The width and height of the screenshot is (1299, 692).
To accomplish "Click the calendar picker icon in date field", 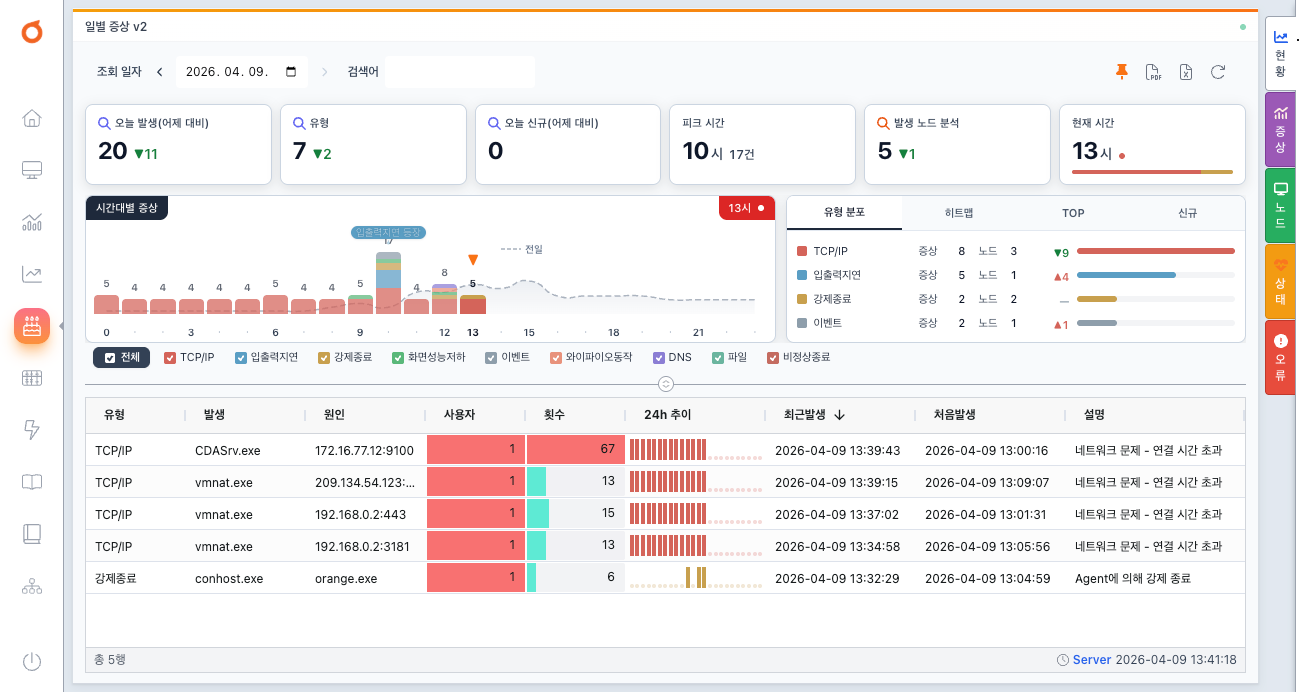I will click(291, 72).
